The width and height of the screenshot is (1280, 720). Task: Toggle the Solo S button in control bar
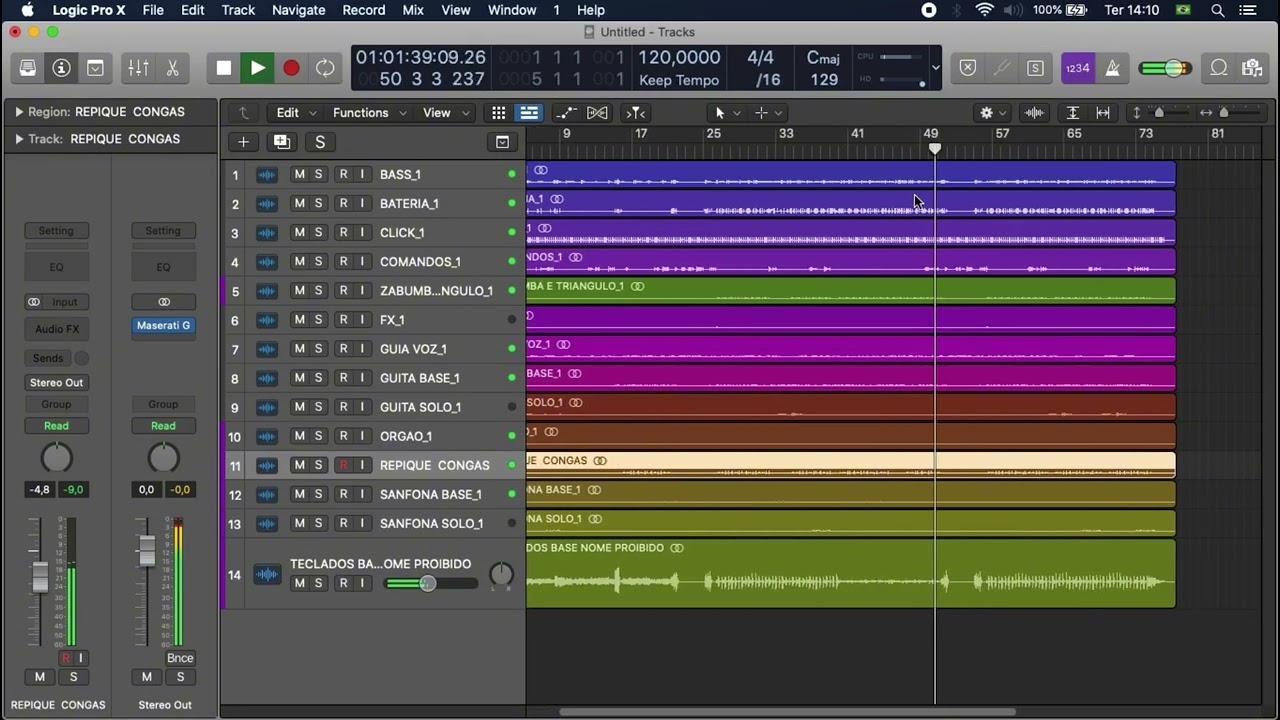1035,68
